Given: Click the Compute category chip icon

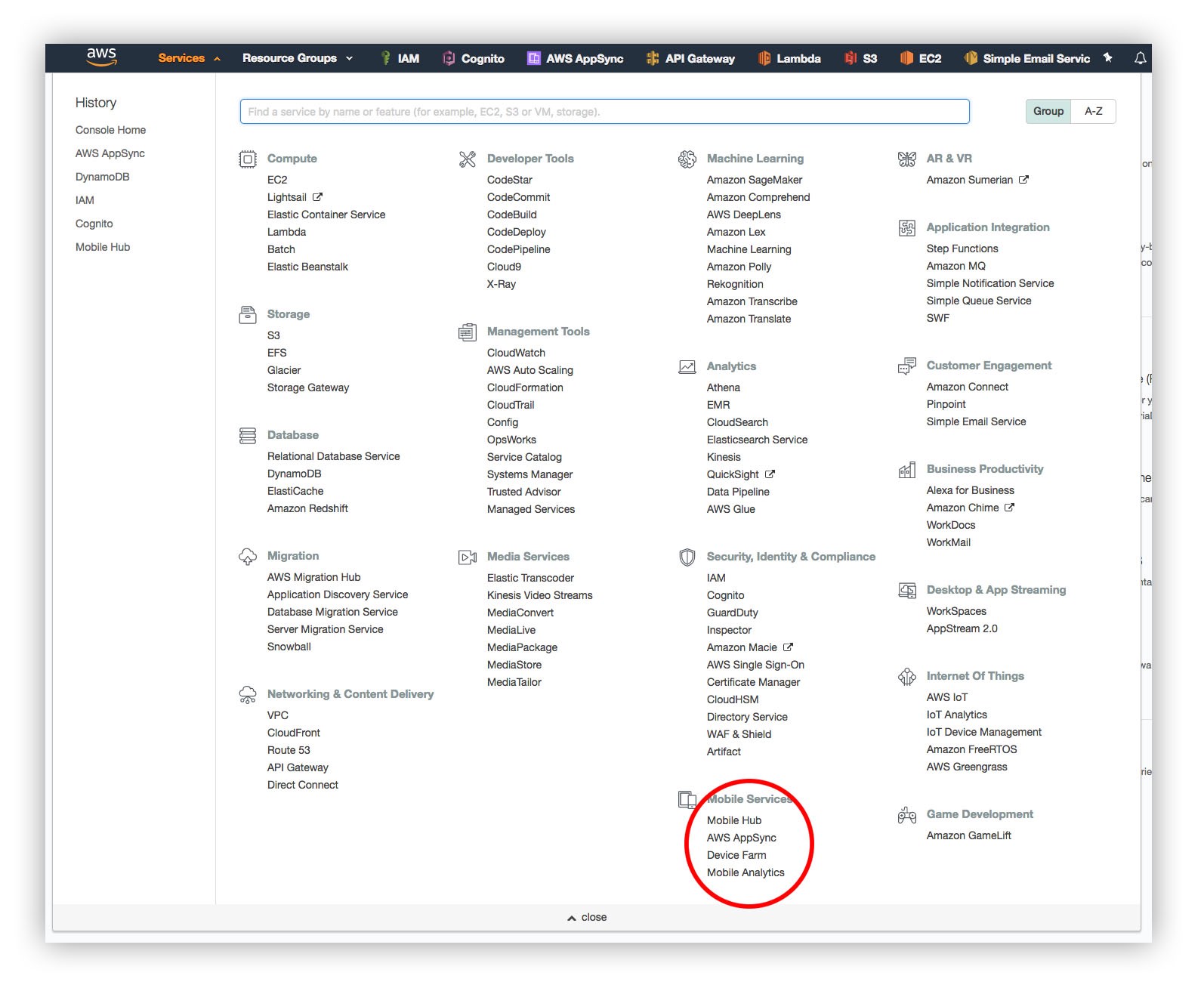Looking at the screenshot, I should (248, 159).
